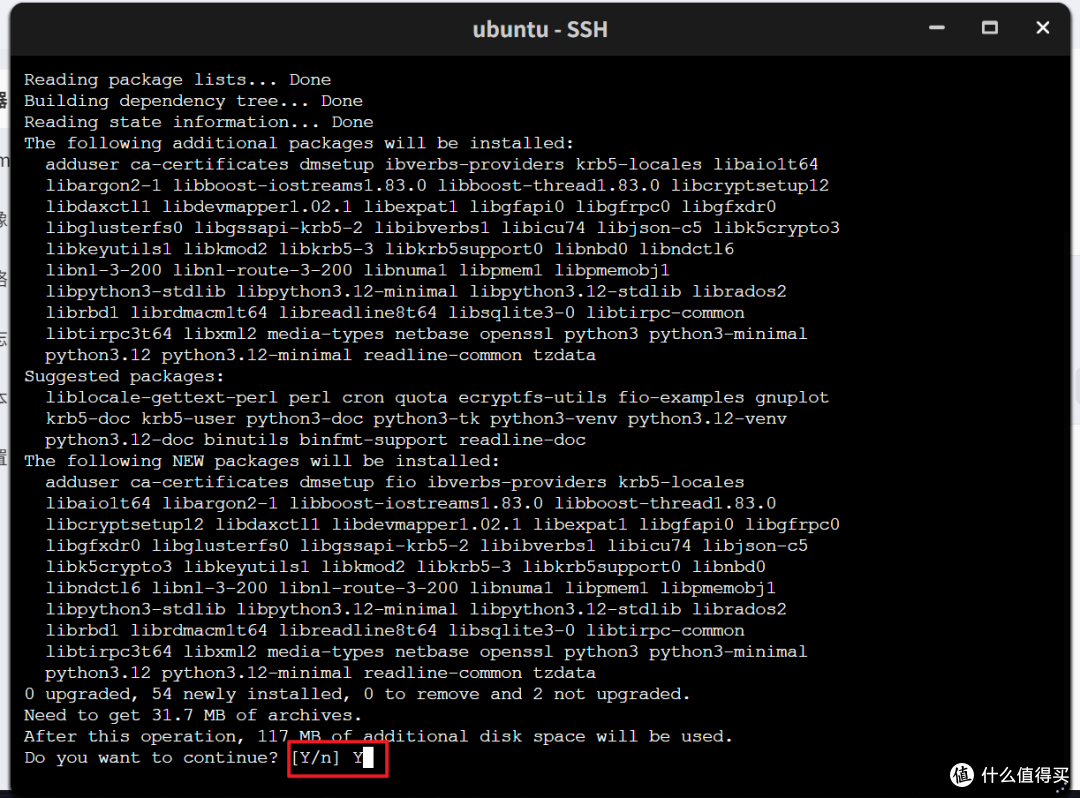Click 'The following additional packages will be installed:' line

[299, 143]
